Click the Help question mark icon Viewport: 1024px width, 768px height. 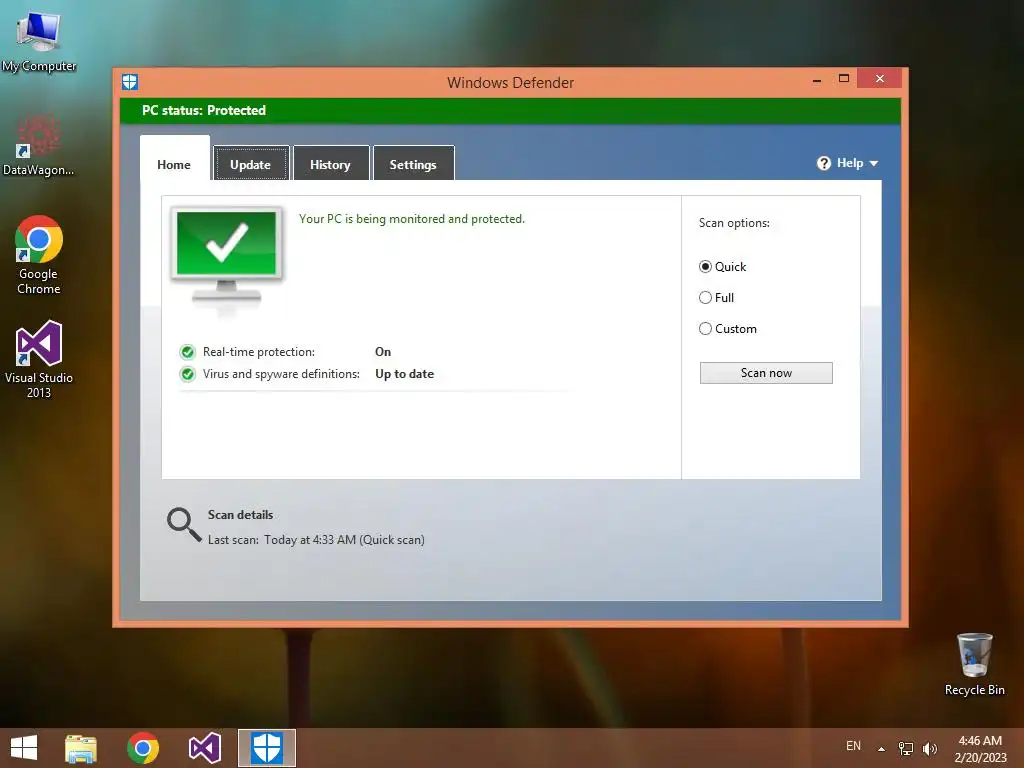(x=824, y=163)
